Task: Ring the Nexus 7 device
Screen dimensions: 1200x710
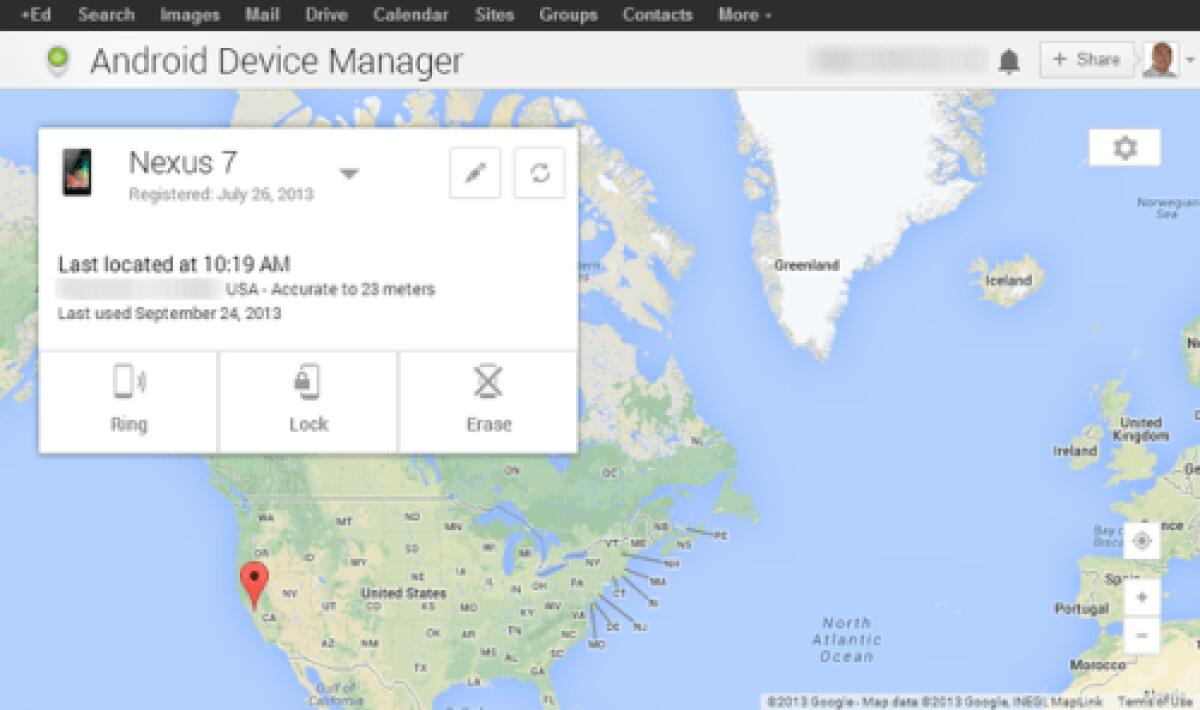Action: (x=128, y=401)
